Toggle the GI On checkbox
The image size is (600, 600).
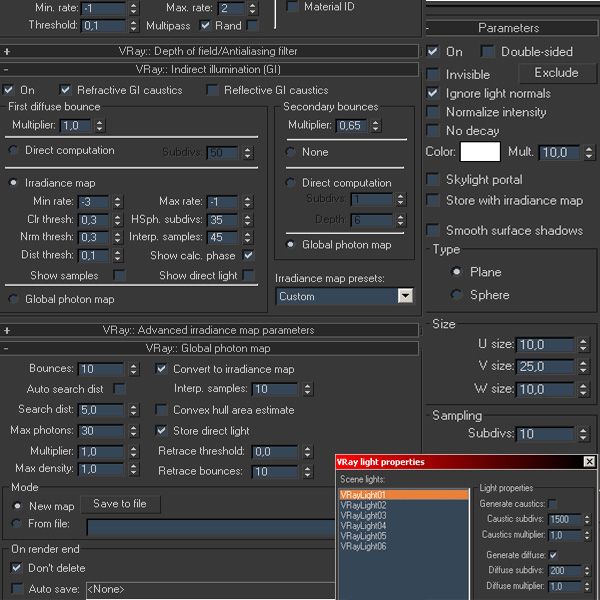point(8,90)
